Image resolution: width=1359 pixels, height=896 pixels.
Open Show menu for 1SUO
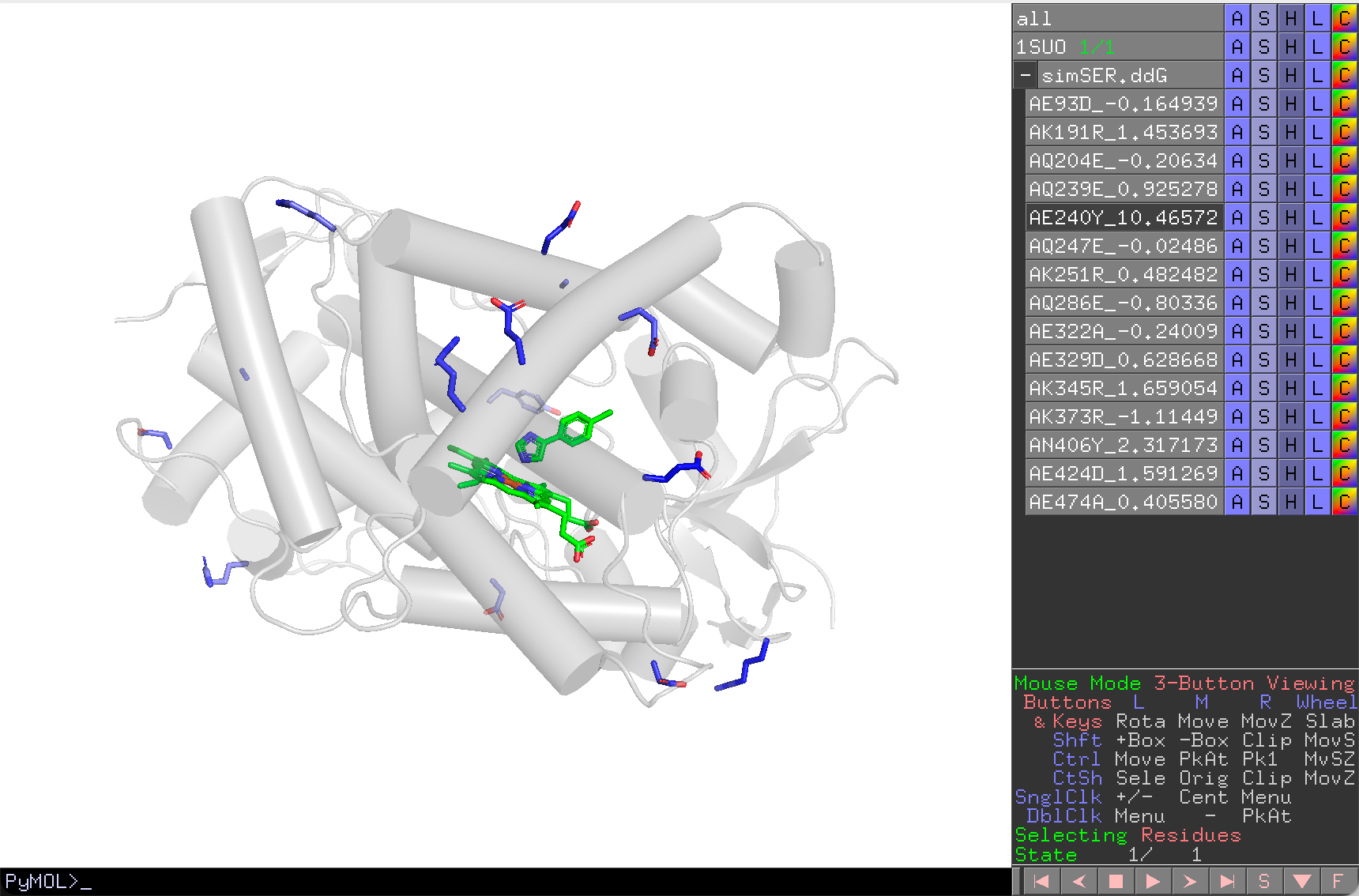click(x=1264, y=47)
